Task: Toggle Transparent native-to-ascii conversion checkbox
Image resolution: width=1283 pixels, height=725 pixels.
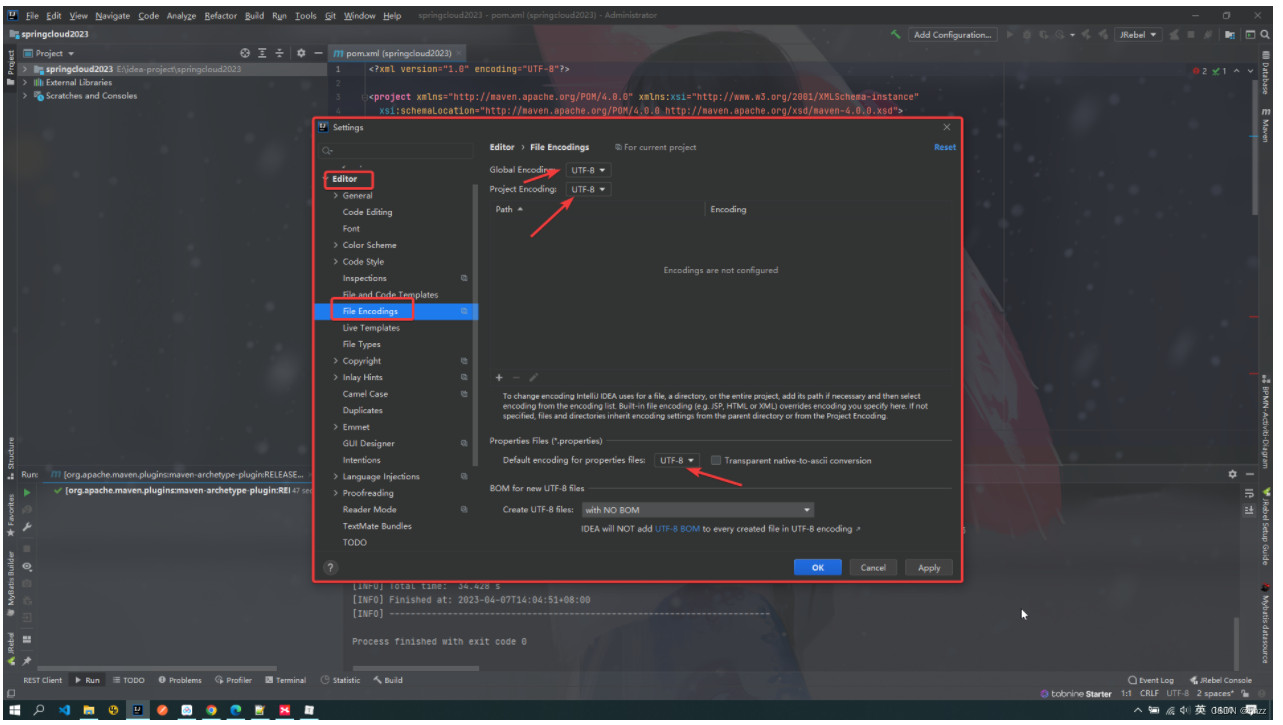Action: point(716,460)
